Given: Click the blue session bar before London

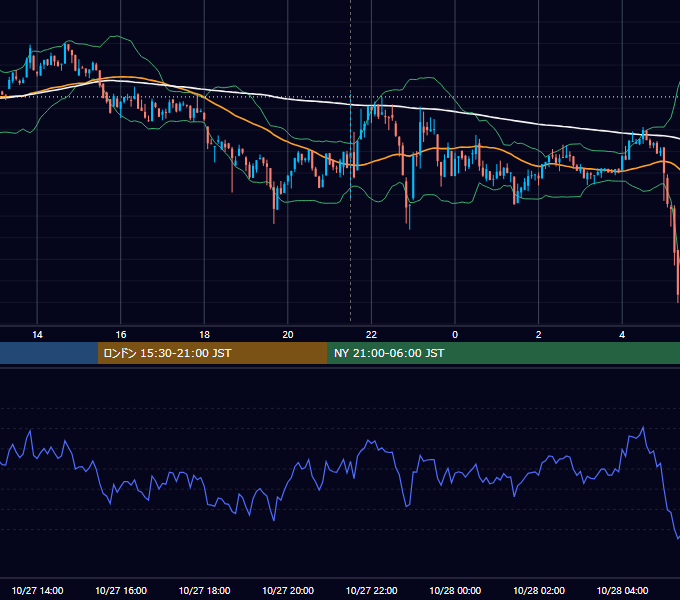Looking at the screenshot, I should [x=49, y=353].
